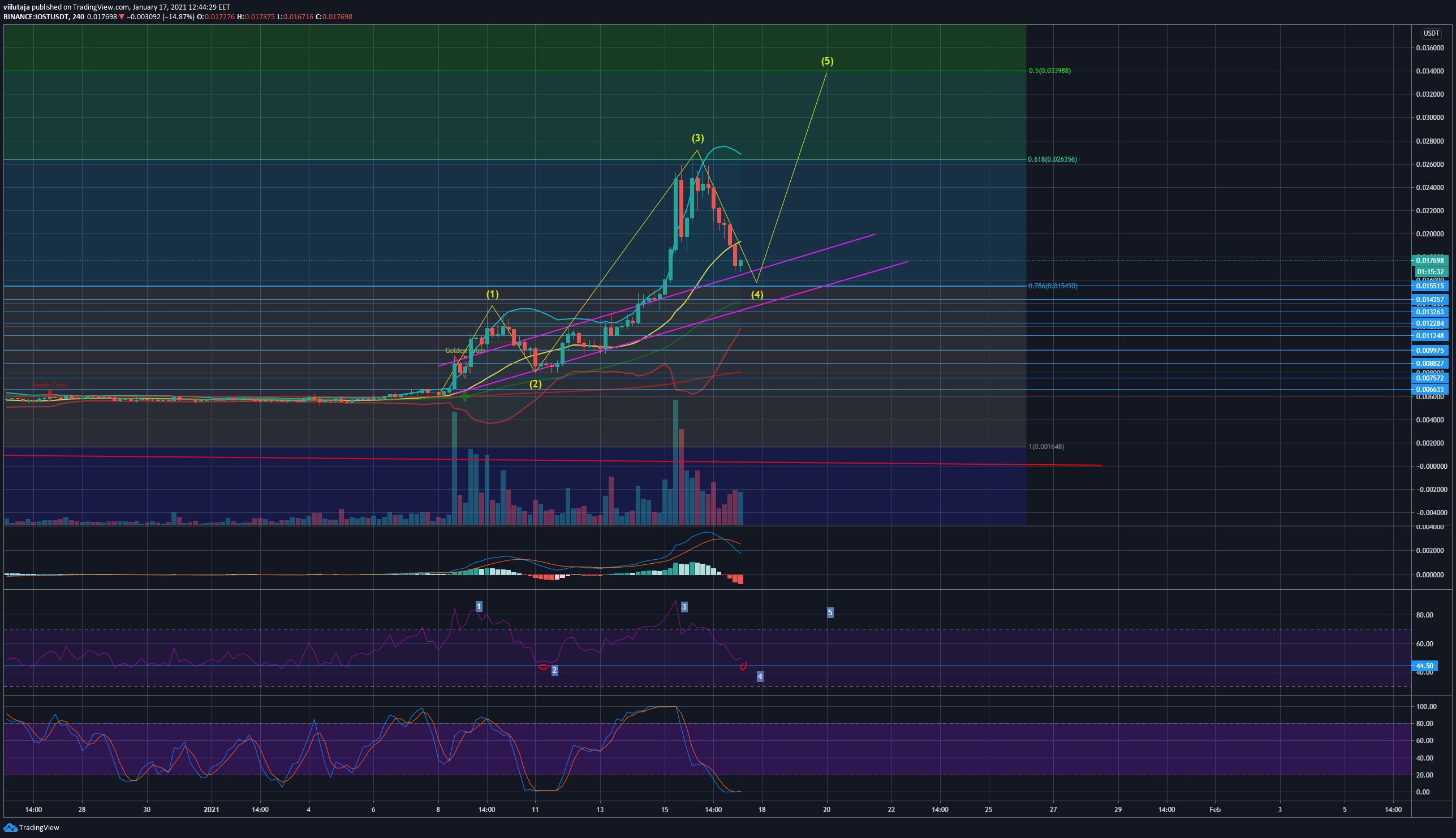Click the Fibonacci 0.786(0.015490) level label
Screen dimensions: 1456x838
click(x=1053, y=286)
